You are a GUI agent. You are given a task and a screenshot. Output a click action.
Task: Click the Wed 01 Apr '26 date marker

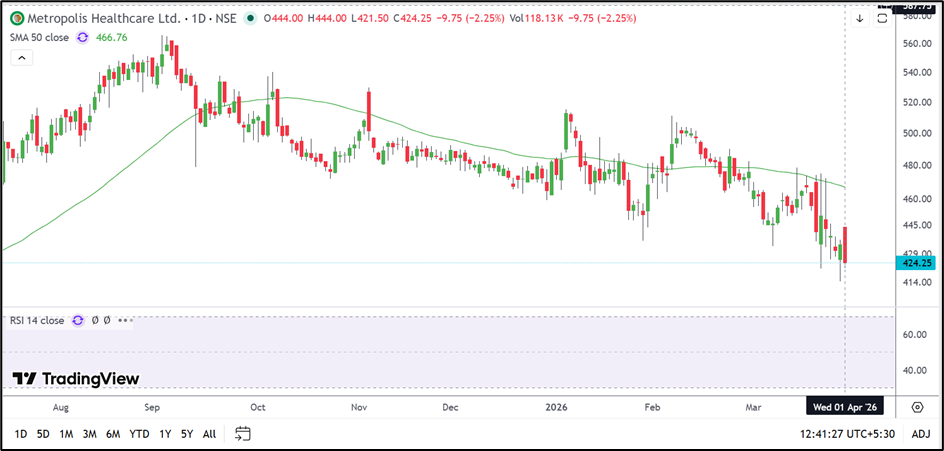tap(846, 407)
